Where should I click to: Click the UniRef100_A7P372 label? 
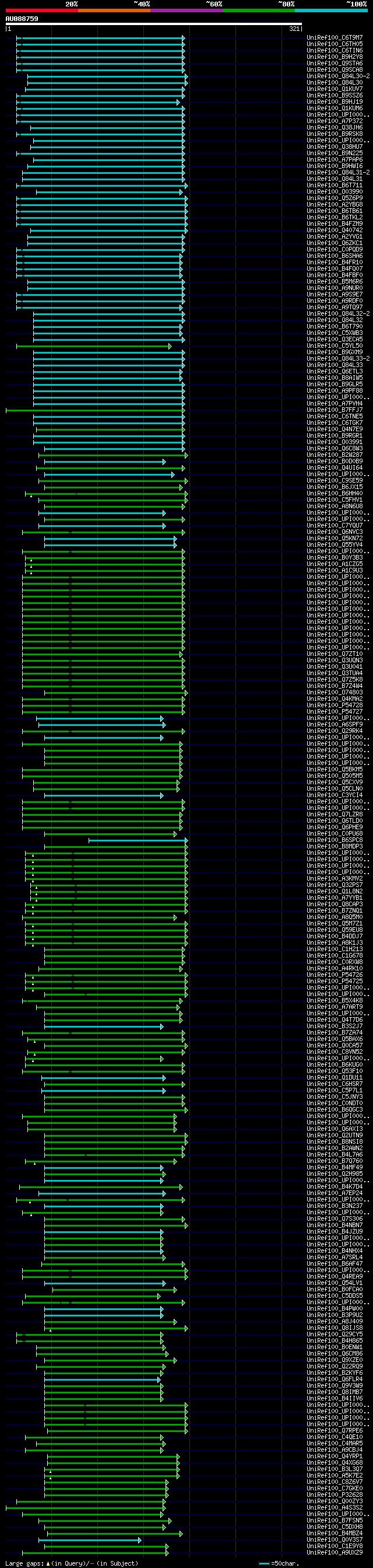335,121
